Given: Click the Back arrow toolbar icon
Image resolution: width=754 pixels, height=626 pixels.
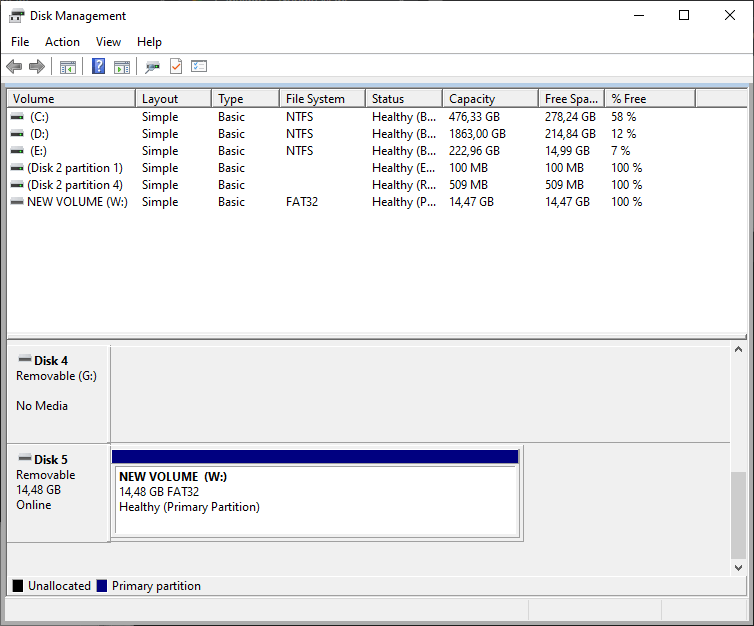Looking at the screenshot, I should [14, 66].
